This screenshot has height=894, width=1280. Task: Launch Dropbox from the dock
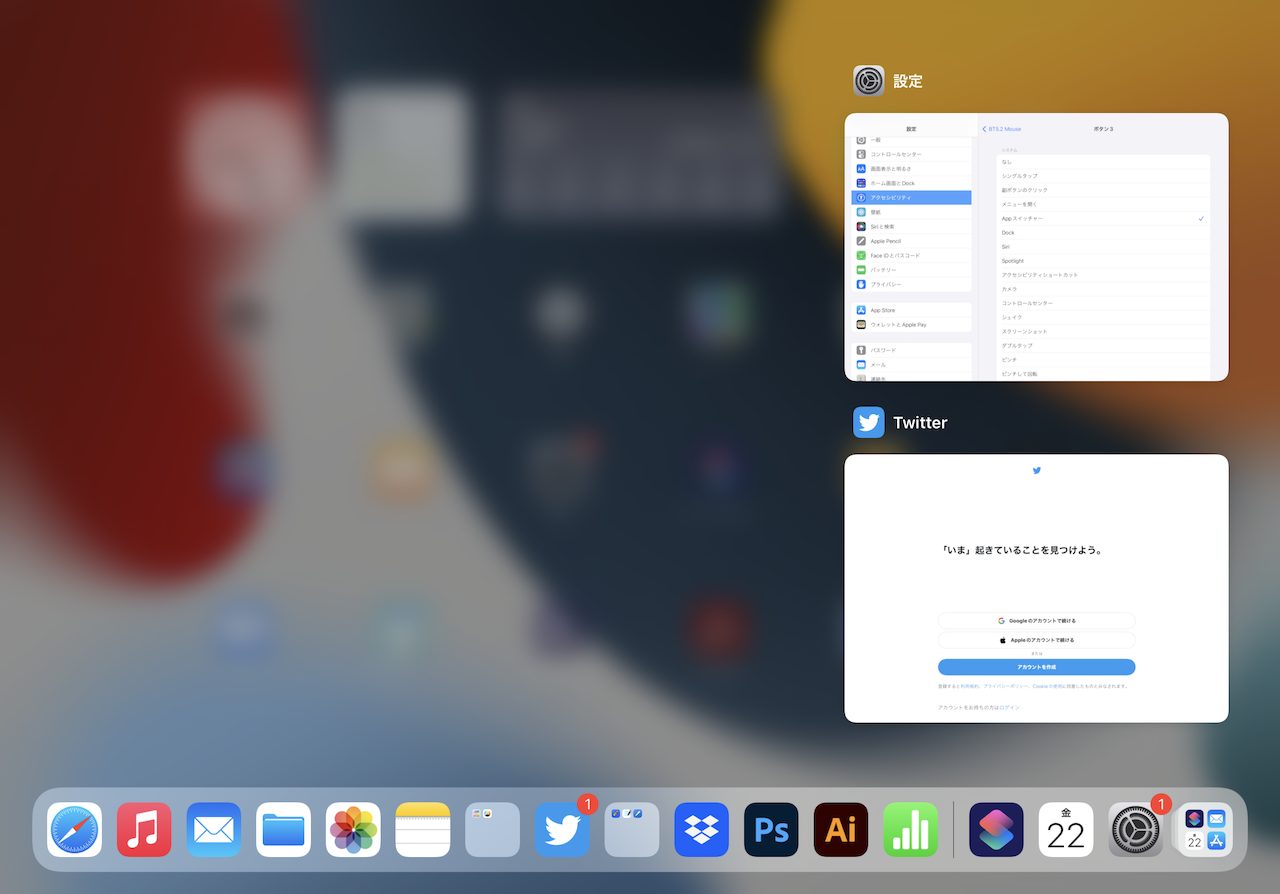702,830
